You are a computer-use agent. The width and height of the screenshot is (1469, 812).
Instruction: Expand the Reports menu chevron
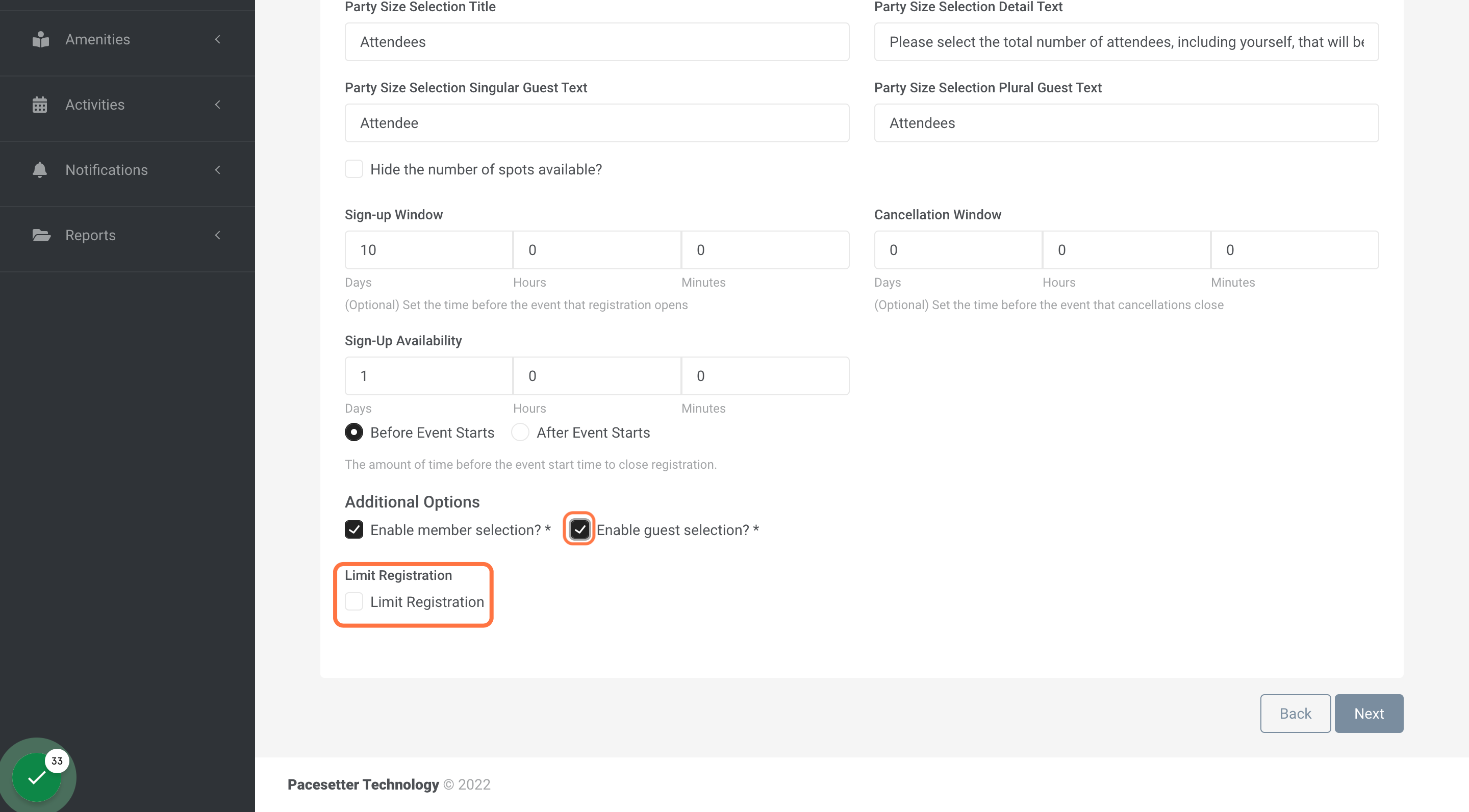217,235
